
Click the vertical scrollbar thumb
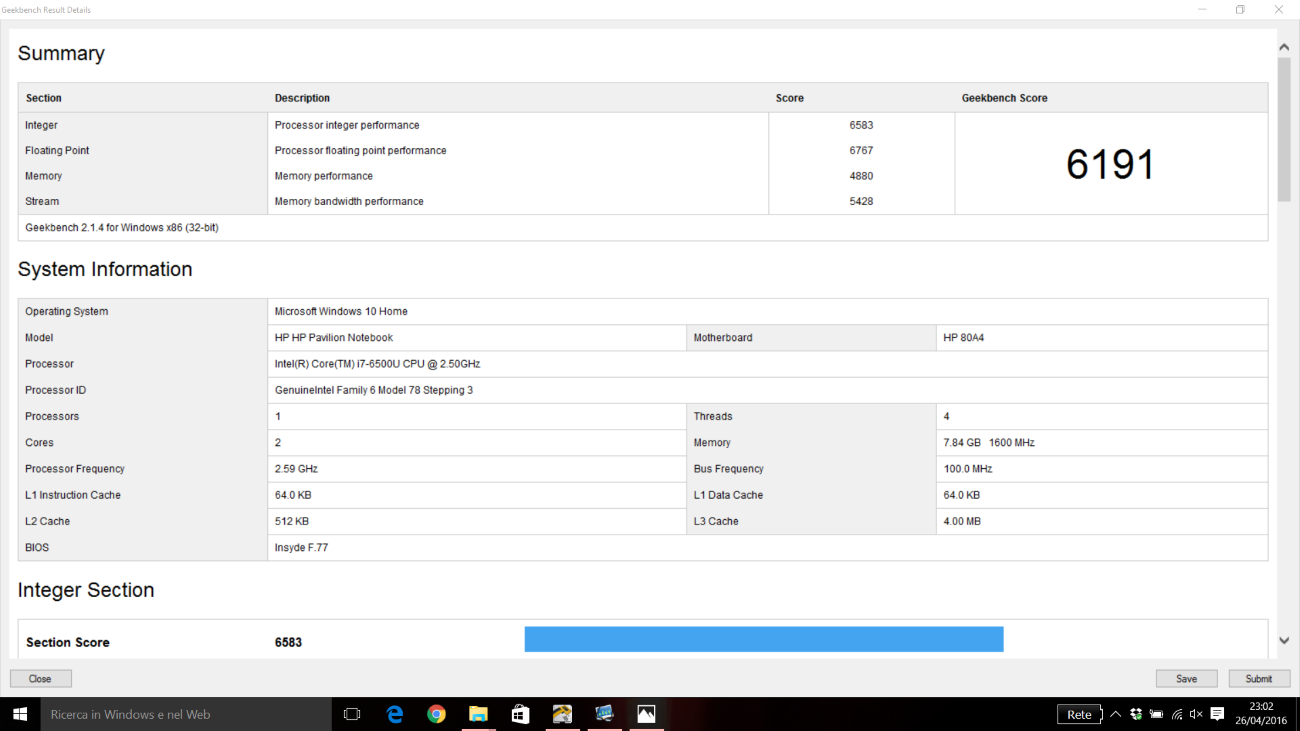(1284, 130)
